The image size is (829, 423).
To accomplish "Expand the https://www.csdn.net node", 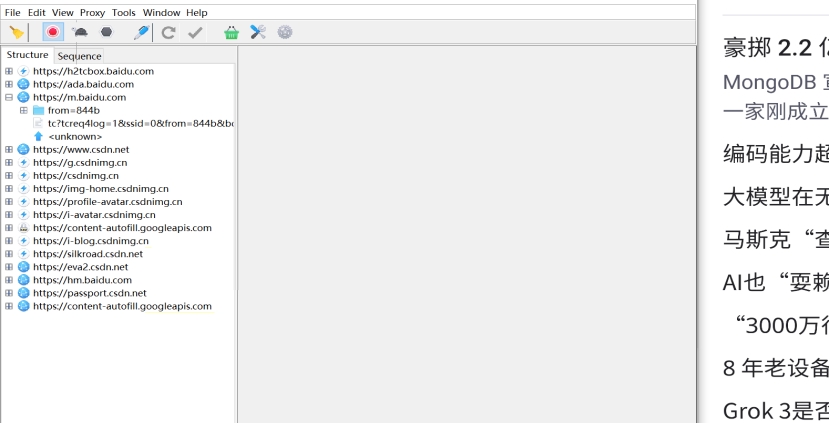I will [x=9, y=149].
